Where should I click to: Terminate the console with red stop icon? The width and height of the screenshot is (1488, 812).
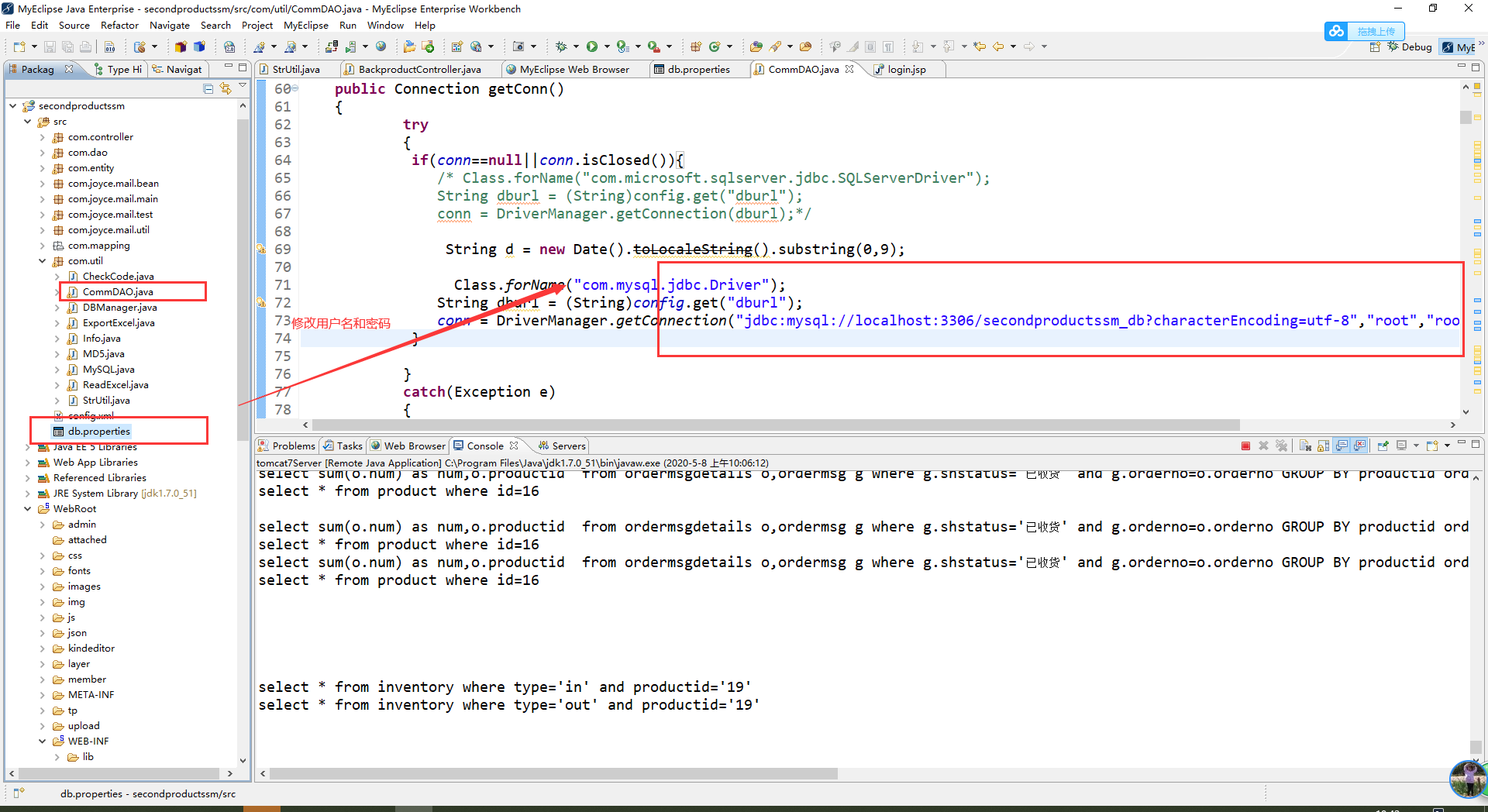tap(1245, 446)
